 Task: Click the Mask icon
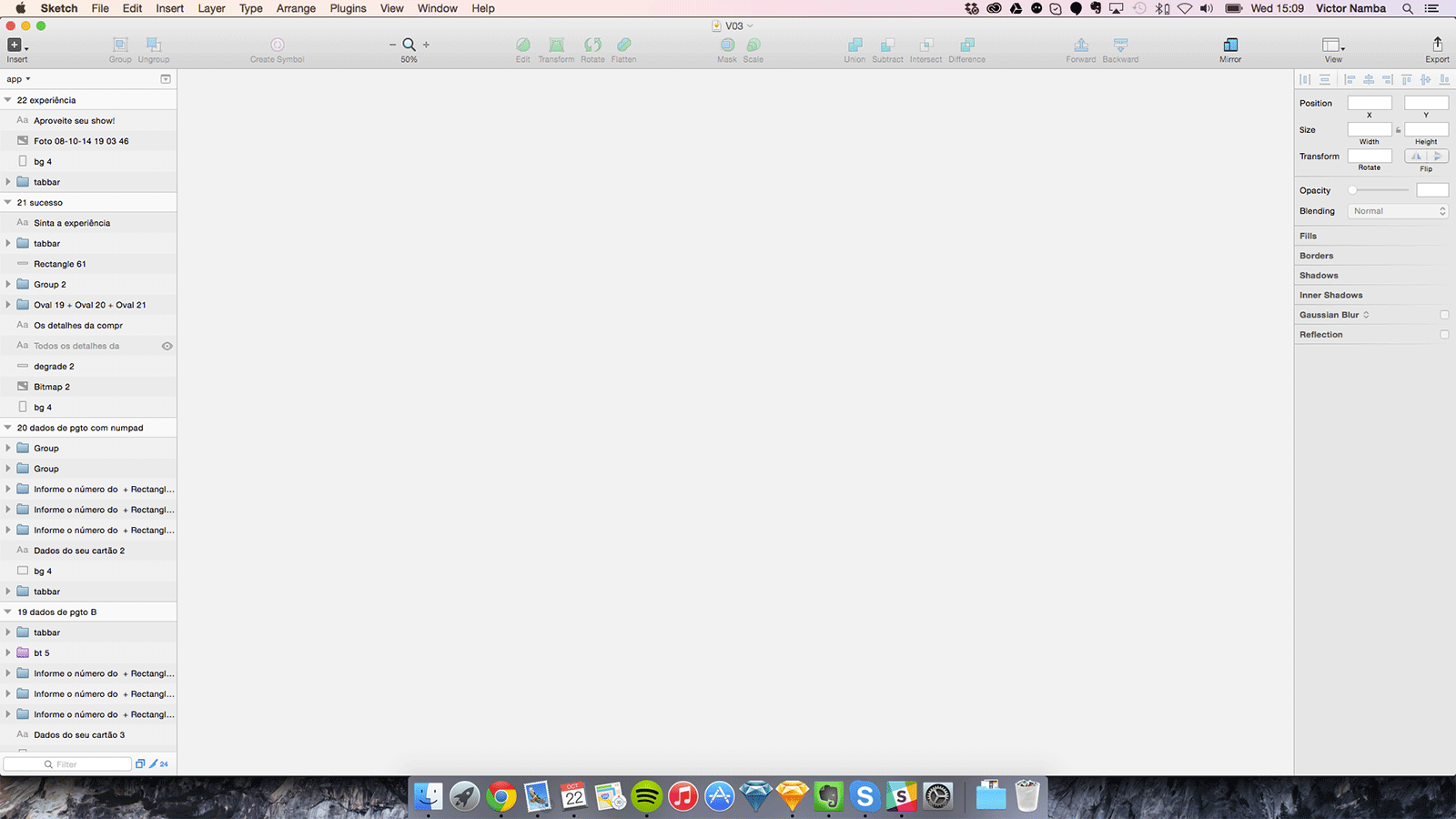727,45
